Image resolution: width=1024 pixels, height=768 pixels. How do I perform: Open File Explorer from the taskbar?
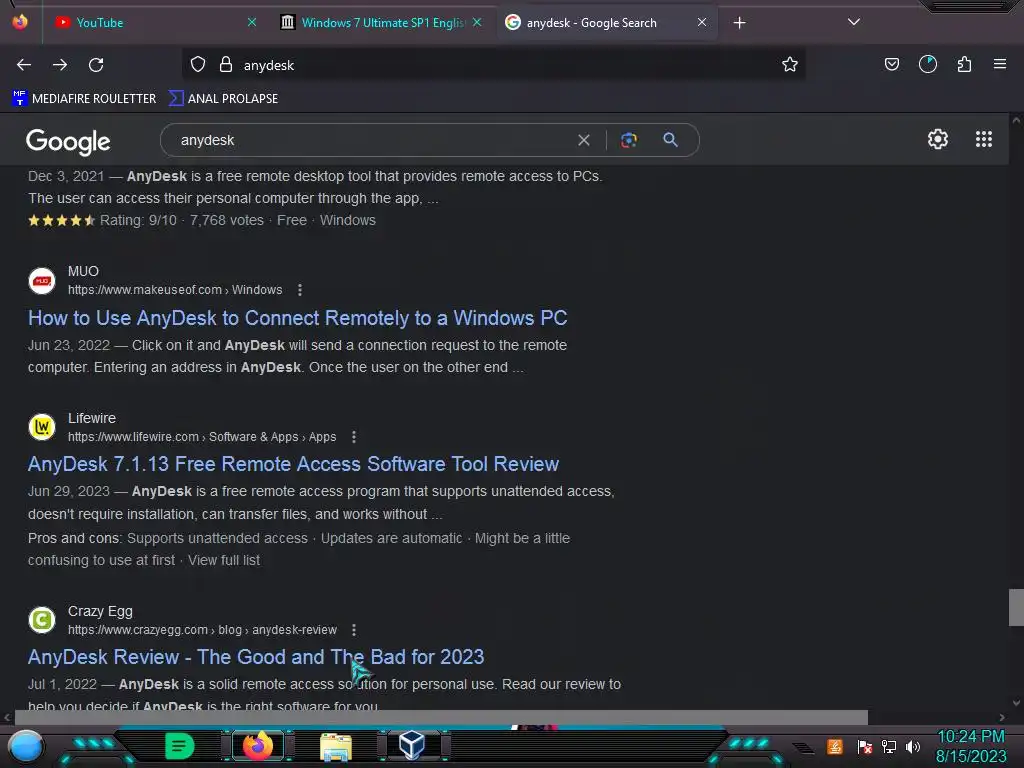[336, 746]
